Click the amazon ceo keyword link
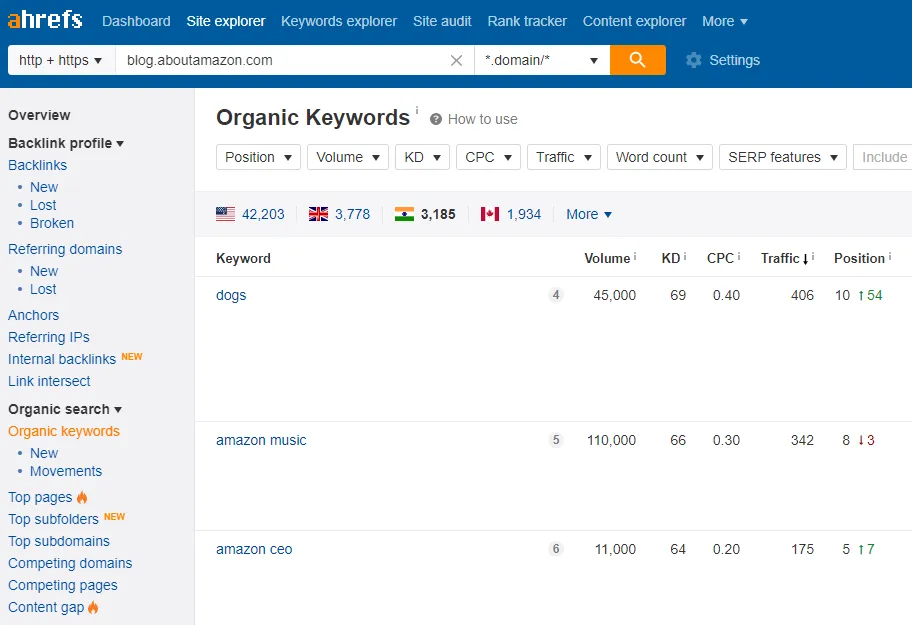912x625 pixels. pos(254,549)
